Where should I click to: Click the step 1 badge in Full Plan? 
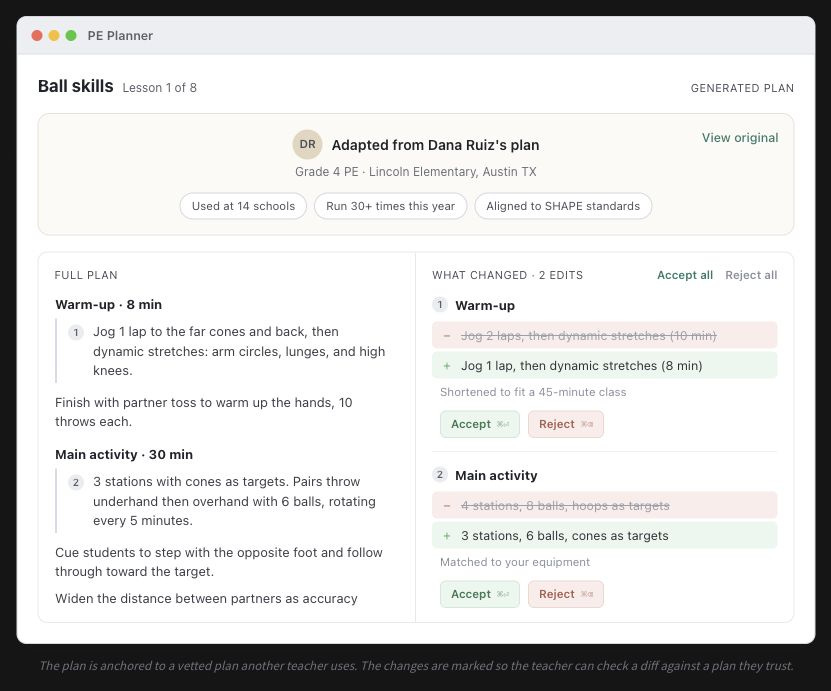tap(76, 332)
